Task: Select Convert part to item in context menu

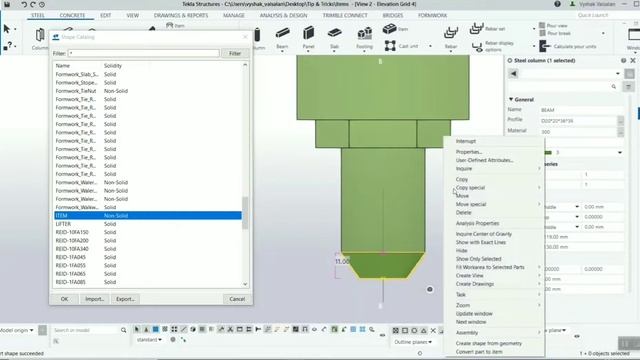Action: (x=479, y=351)
